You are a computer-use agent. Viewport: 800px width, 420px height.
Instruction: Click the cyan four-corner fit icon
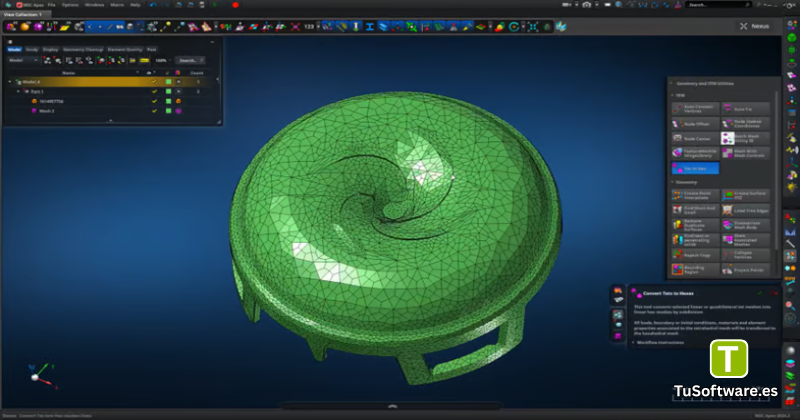(533, 27)
